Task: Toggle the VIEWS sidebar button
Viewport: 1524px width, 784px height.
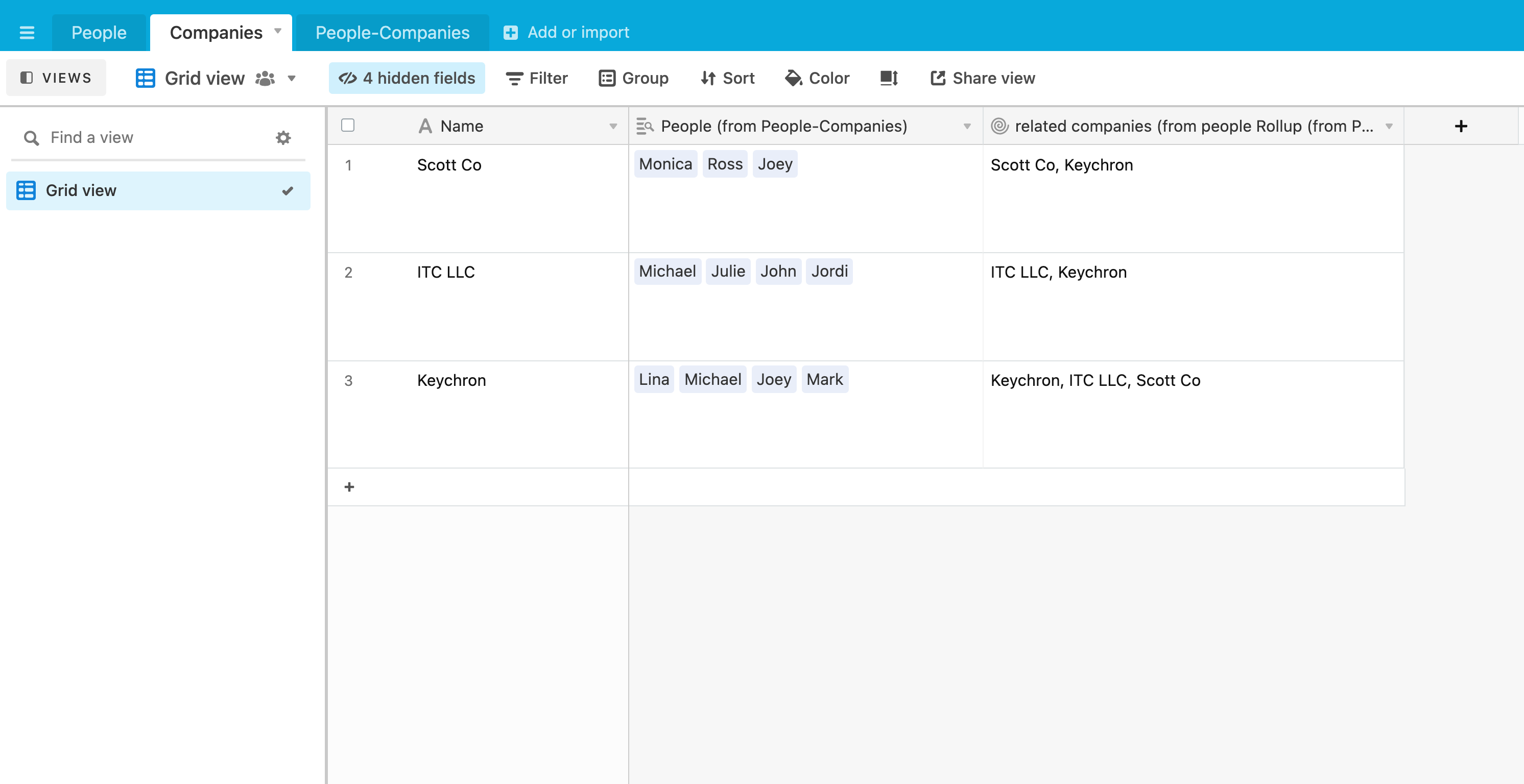Action: click(56, 78)
